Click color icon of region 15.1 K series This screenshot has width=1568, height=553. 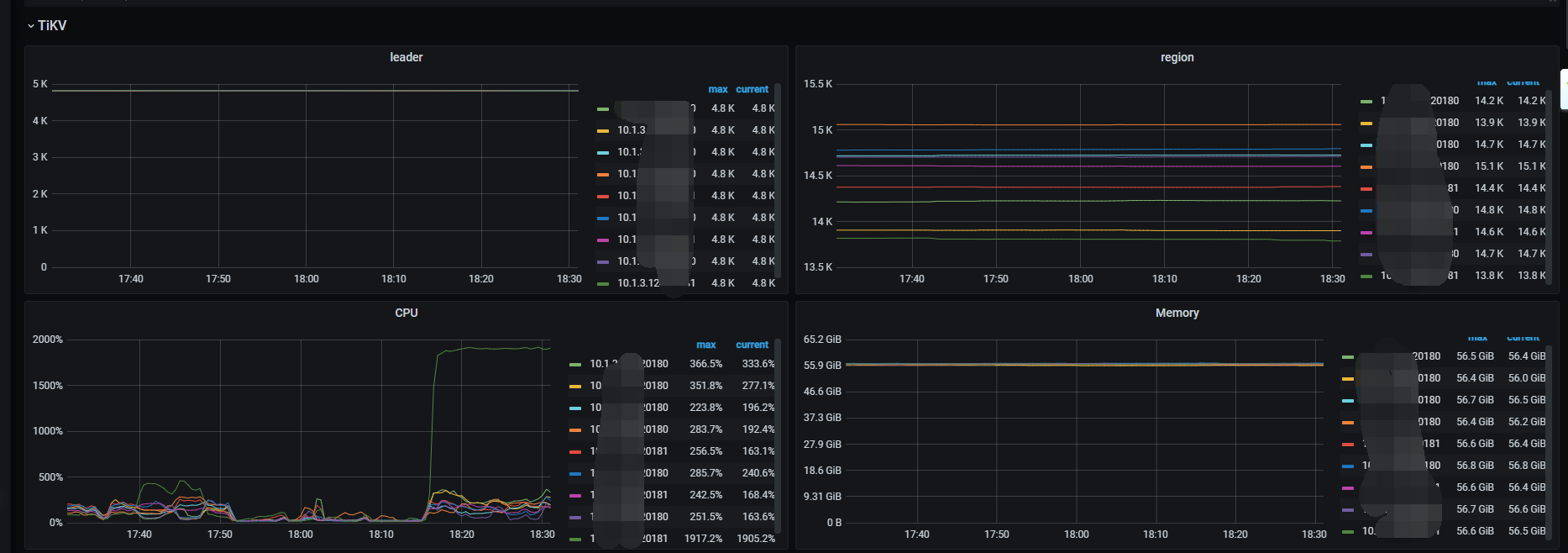tap(1366, 167)
